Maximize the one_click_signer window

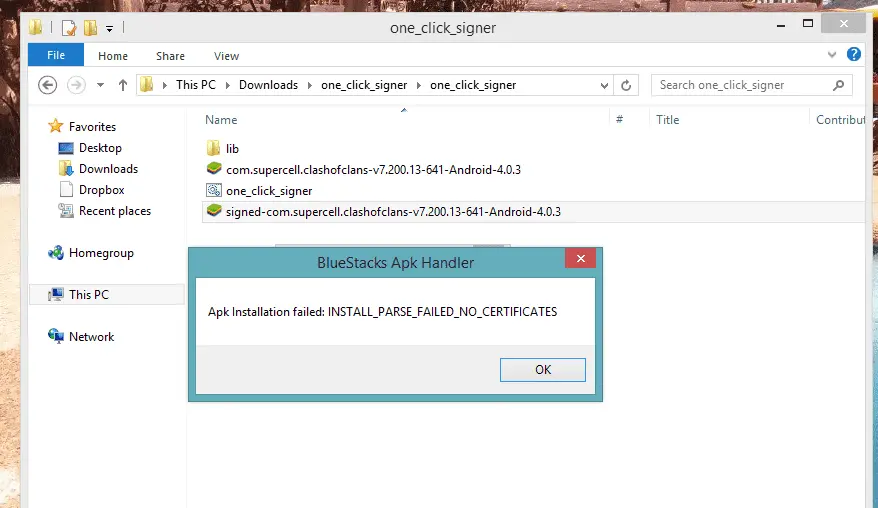tap(807, 24)
